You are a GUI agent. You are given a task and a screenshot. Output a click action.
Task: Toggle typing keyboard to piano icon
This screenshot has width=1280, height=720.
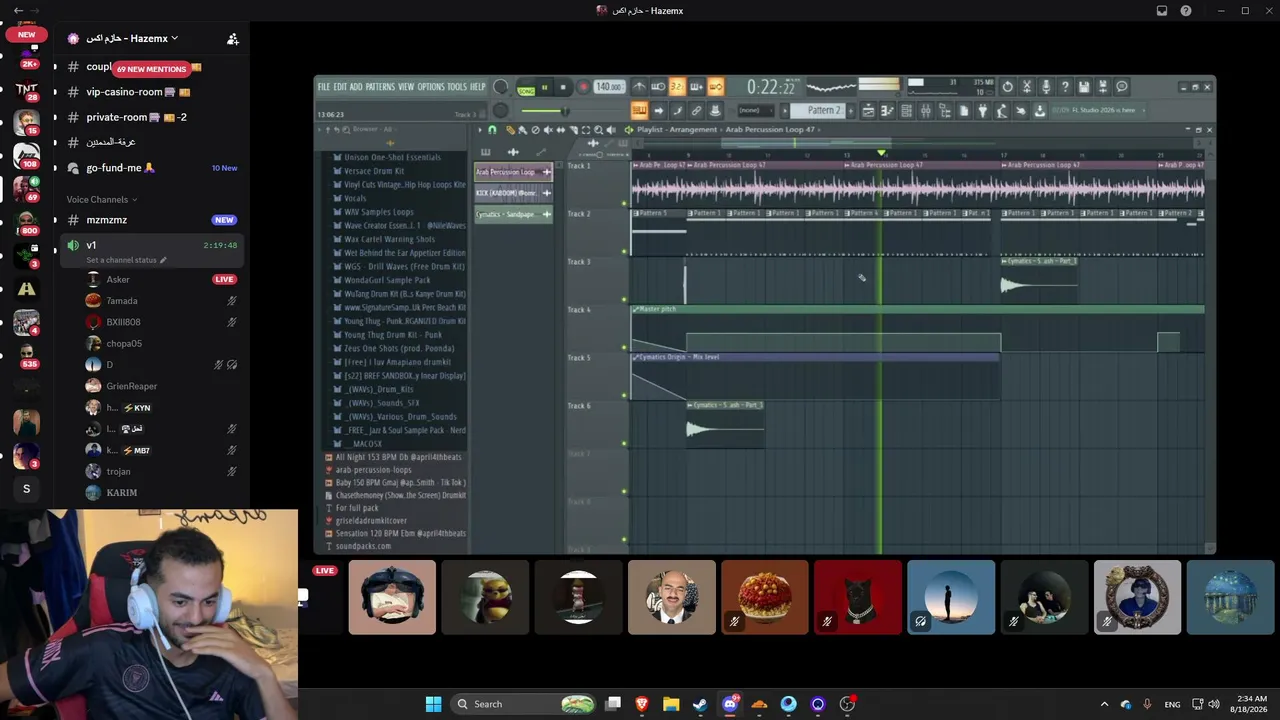[x=639, y=110]
